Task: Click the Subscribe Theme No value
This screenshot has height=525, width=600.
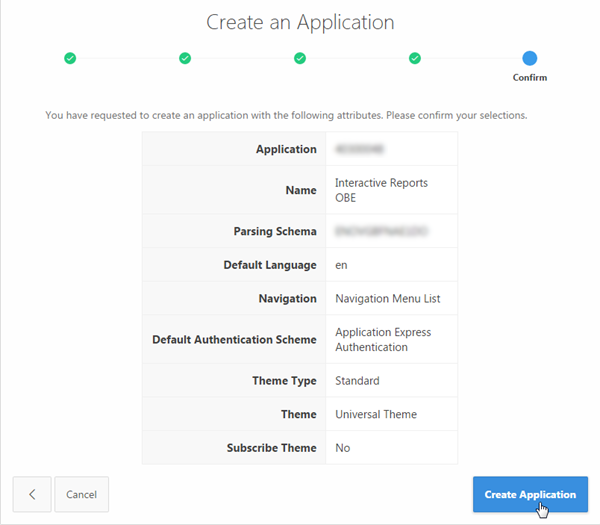Action: [343, 448]
